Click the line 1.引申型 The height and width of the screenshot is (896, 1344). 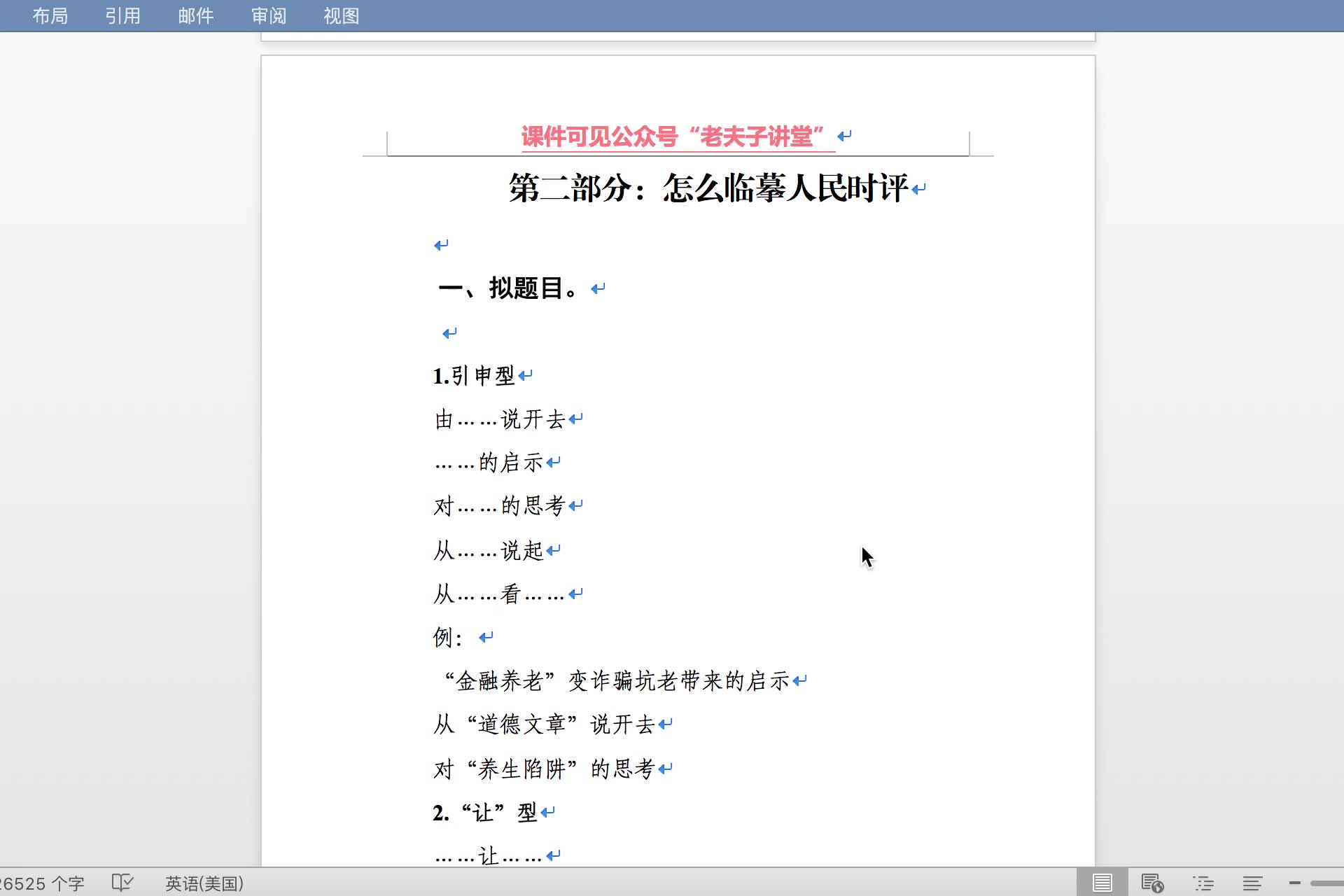click(474, 376)
